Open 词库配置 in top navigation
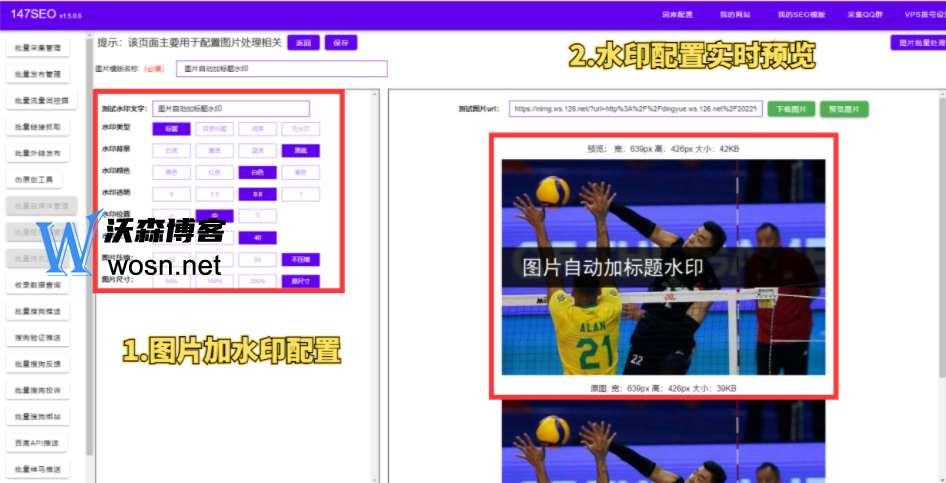The width and height of the screenshot is (946, 483). (x=677, y=16)
